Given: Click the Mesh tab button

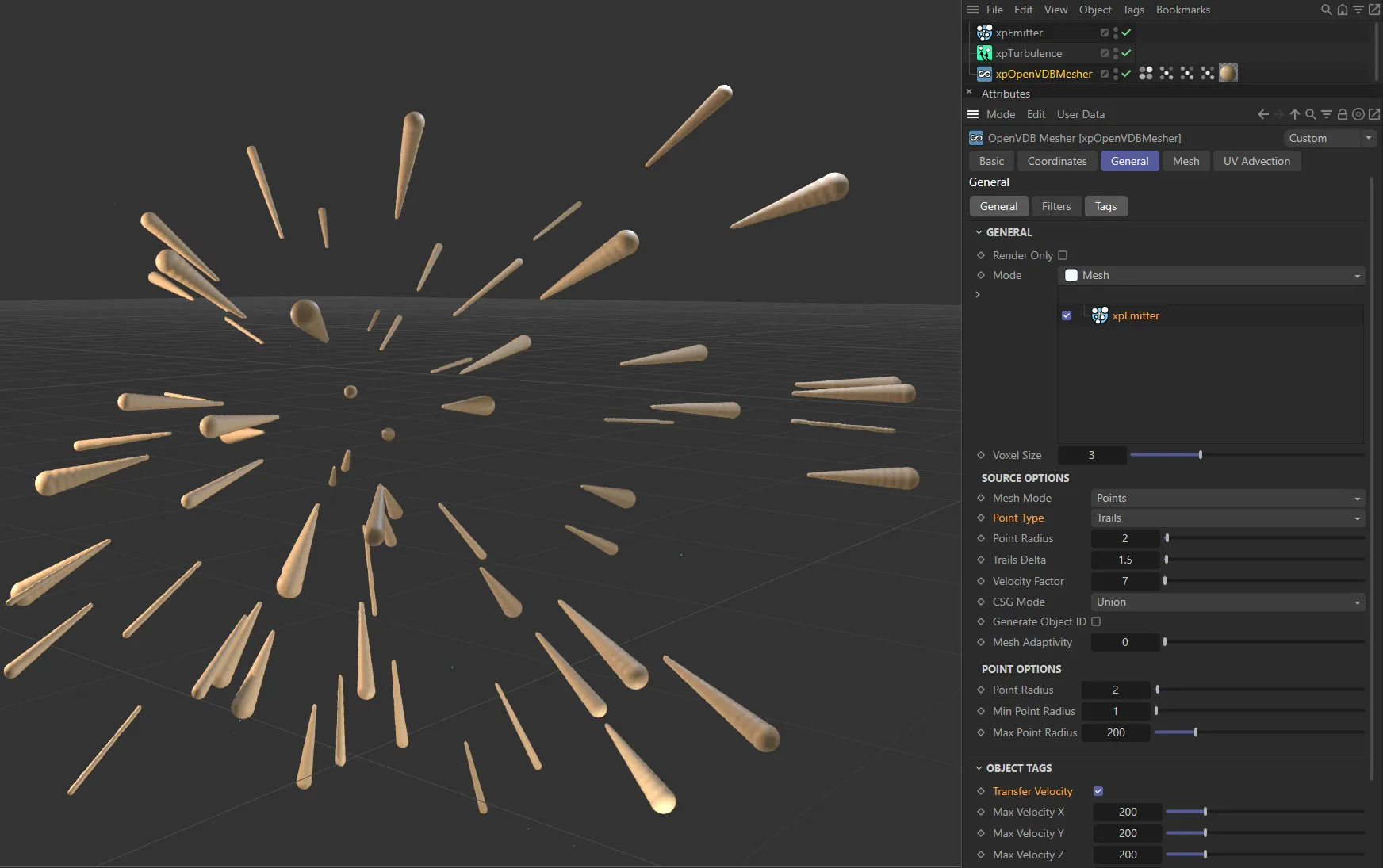Looking at the screenshot, I should pos(1186,161).
